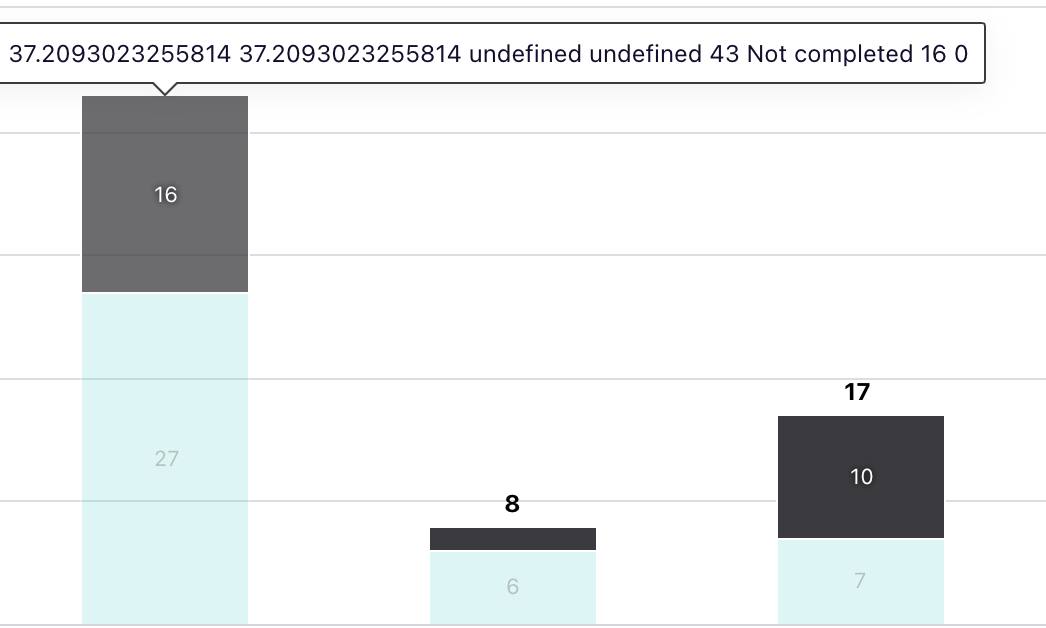Click the first "undefined" word in tooltip

(524, 54)
